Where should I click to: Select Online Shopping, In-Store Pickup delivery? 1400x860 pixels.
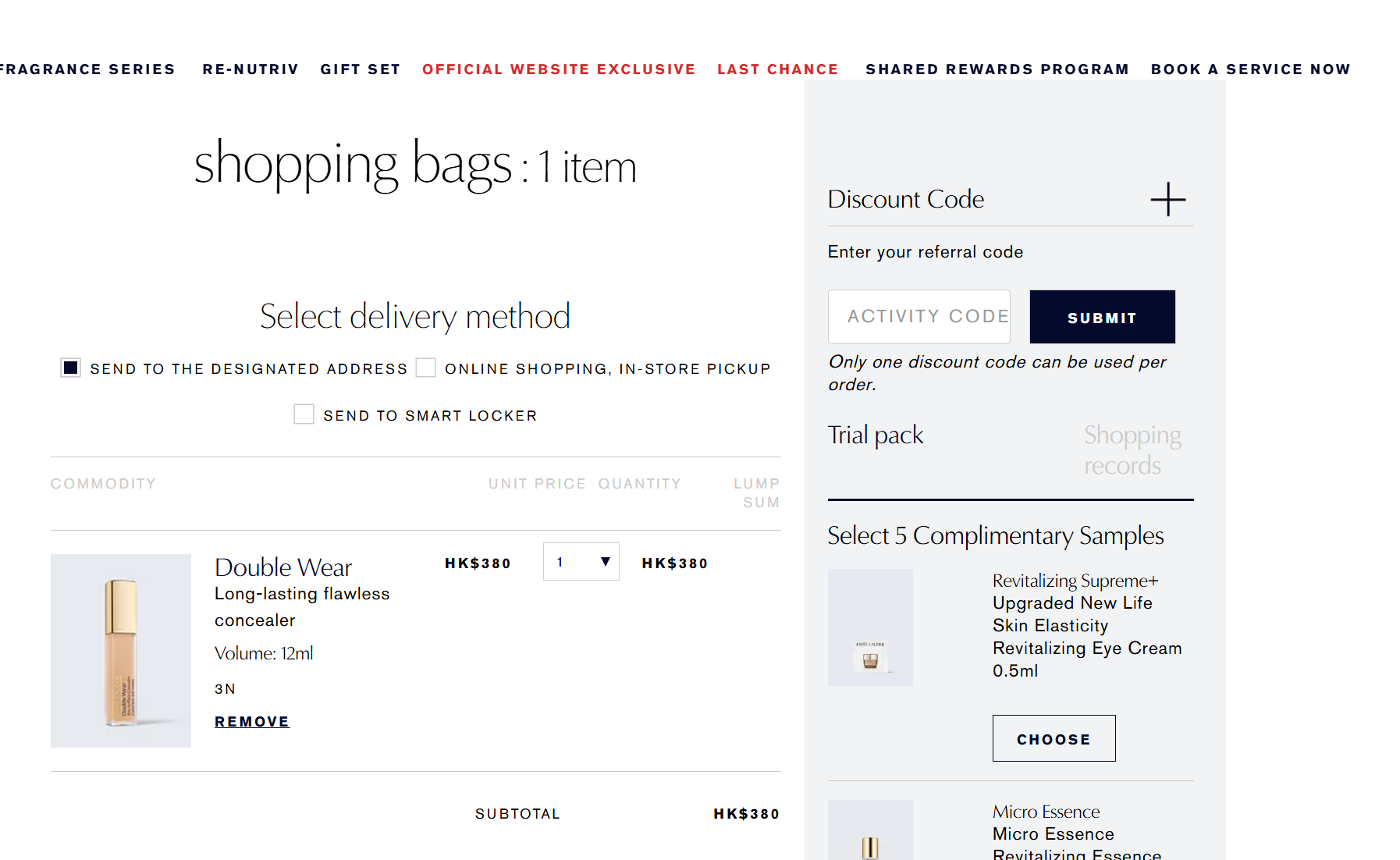coord(426,367)
